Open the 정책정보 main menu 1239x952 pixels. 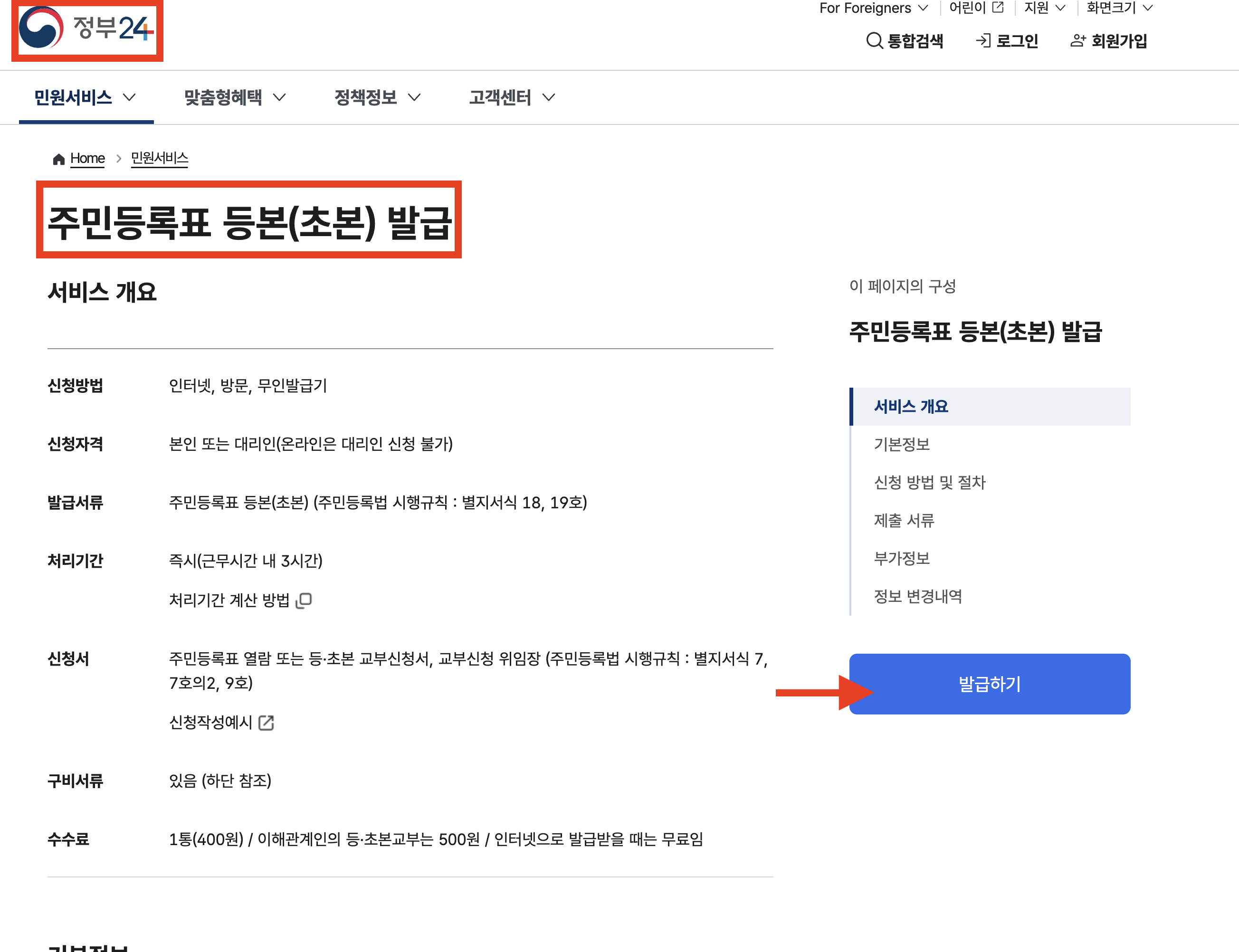377,97
